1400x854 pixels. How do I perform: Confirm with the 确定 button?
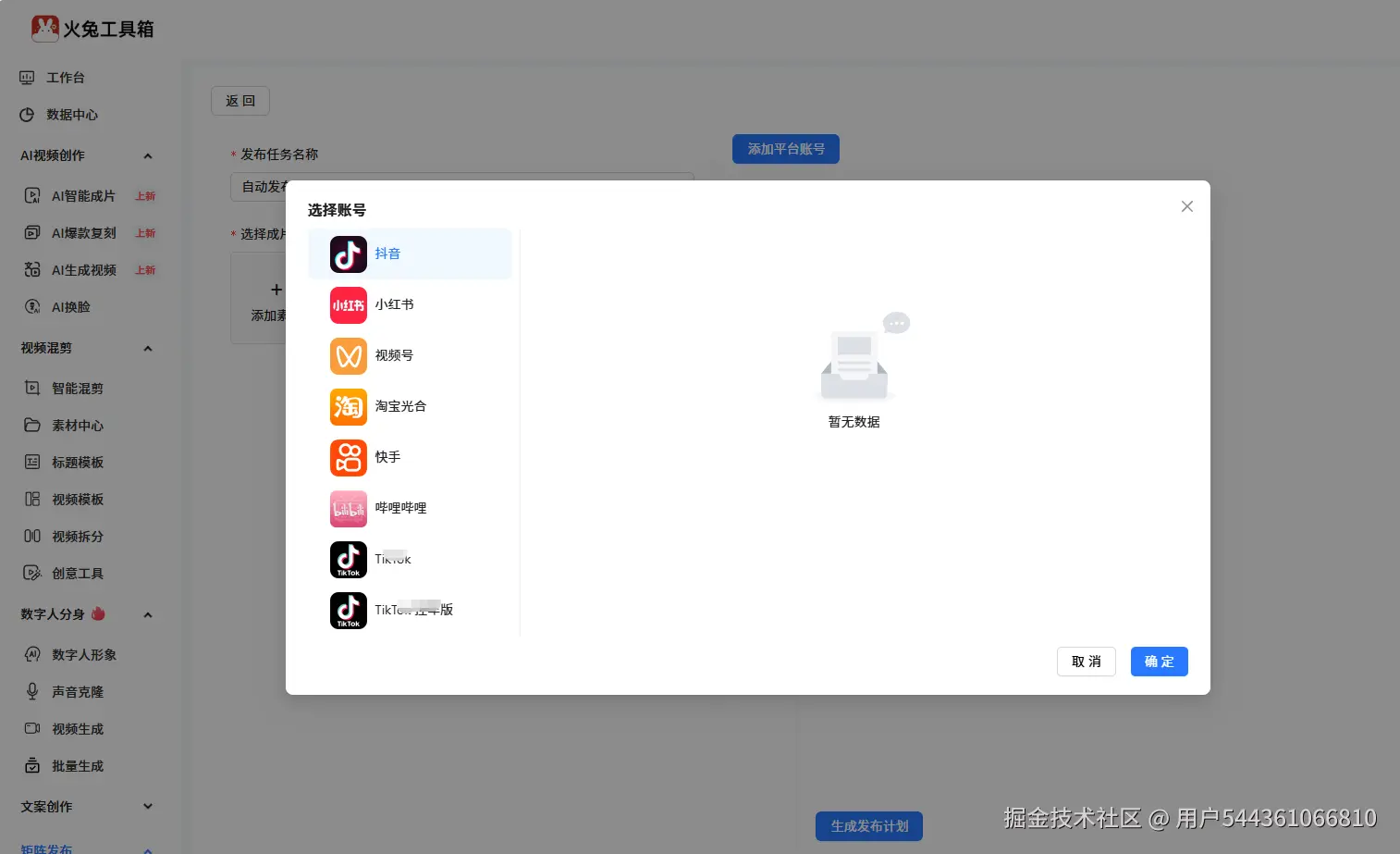coord(1160,662)
